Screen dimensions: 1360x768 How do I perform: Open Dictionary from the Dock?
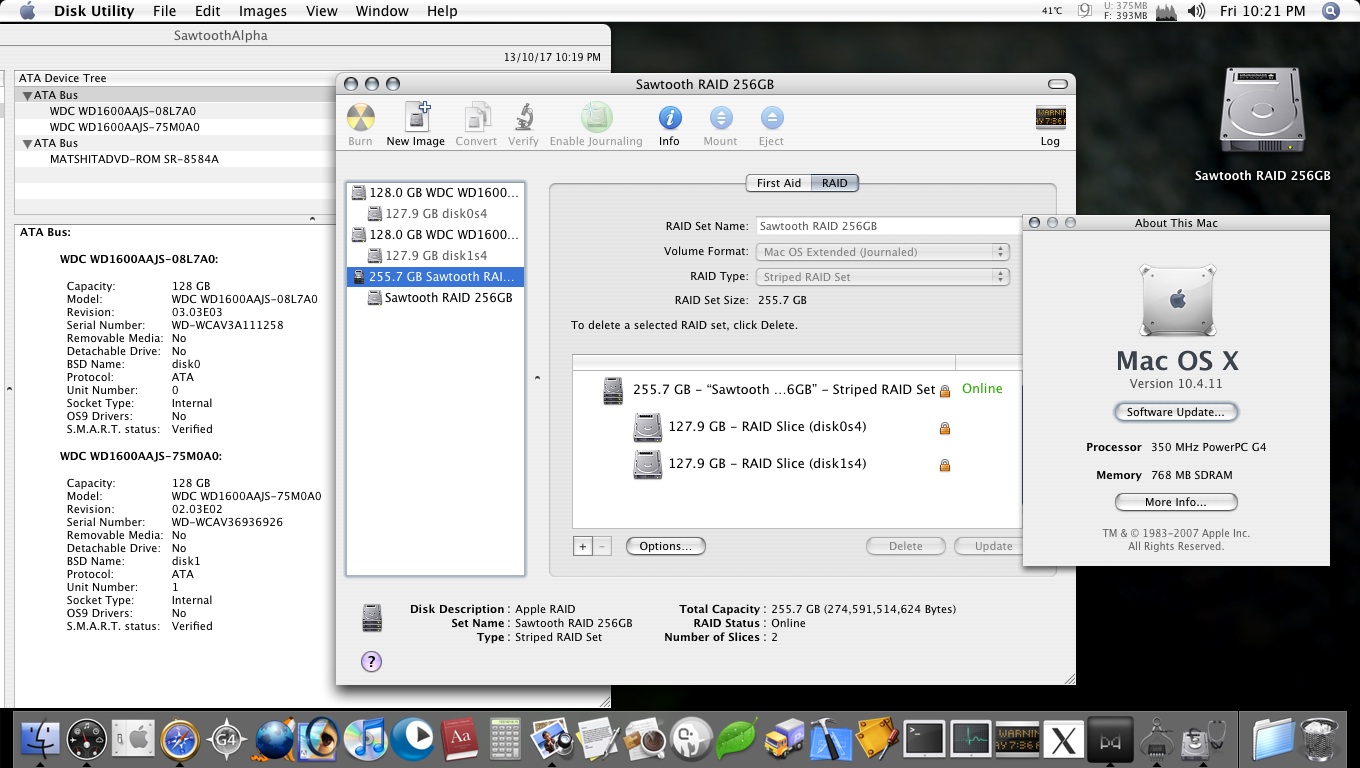[x=459, y=740]
